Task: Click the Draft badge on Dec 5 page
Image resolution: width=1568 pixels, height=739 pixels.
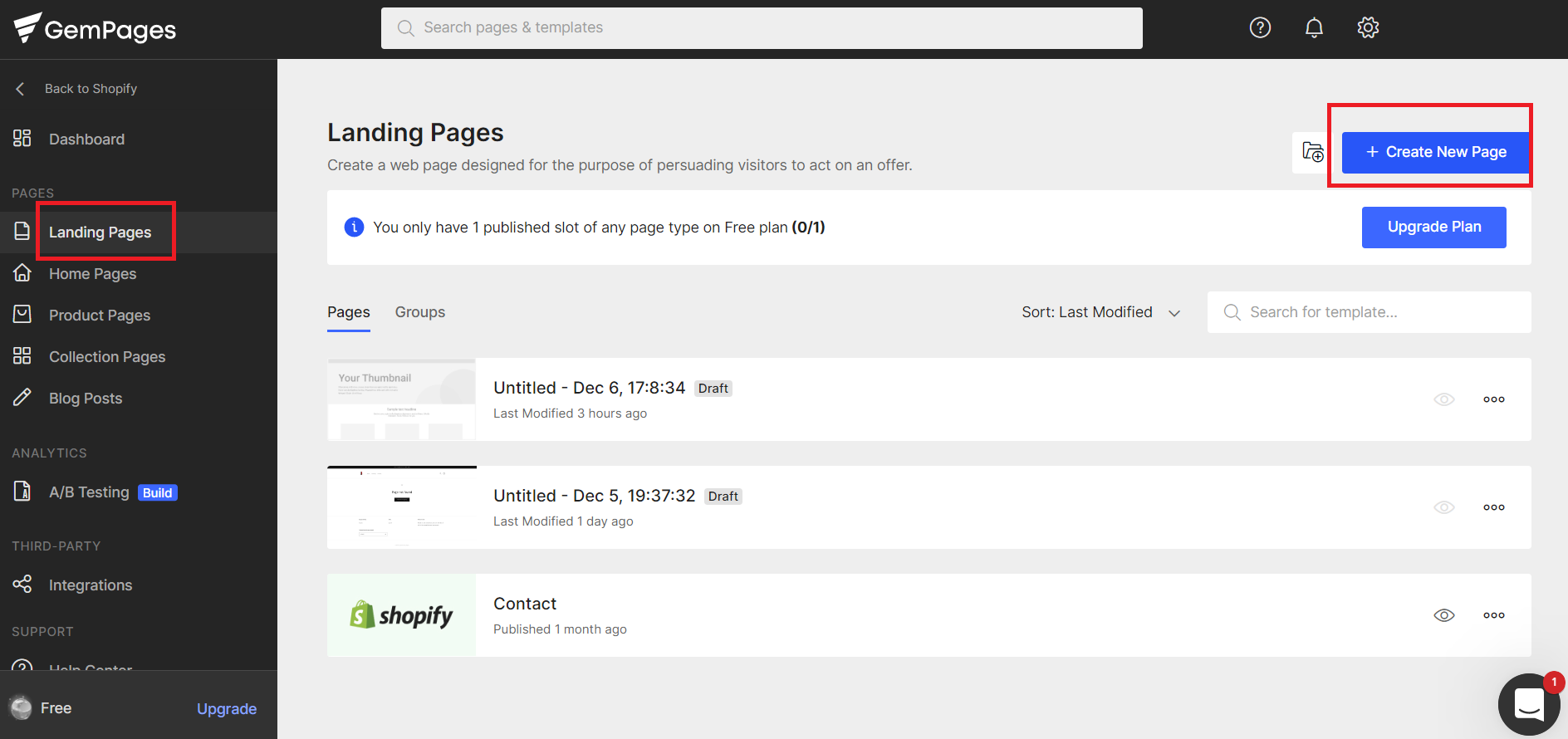Action: coord(723,497)
